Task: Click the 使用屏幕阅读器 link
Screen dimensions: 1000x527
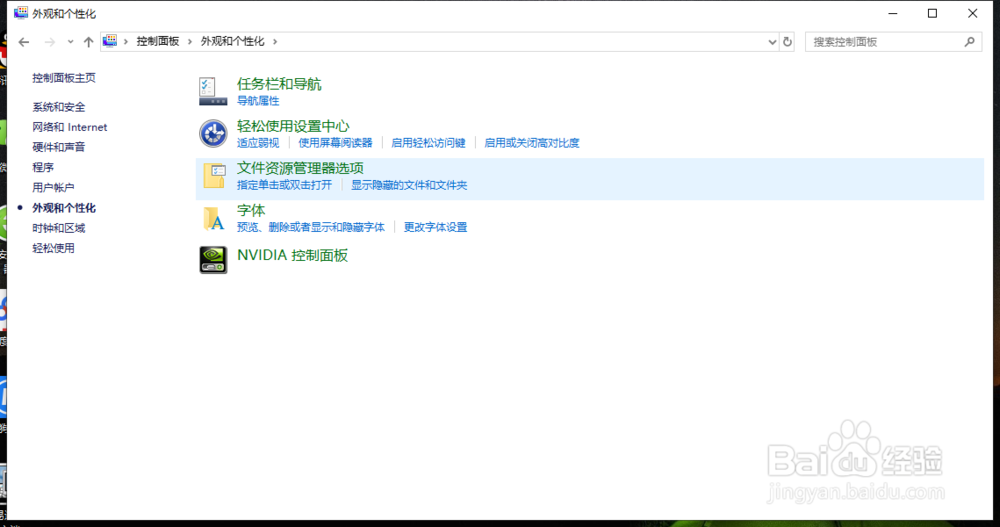Action: pyautogui.click(x=335, y=143)
